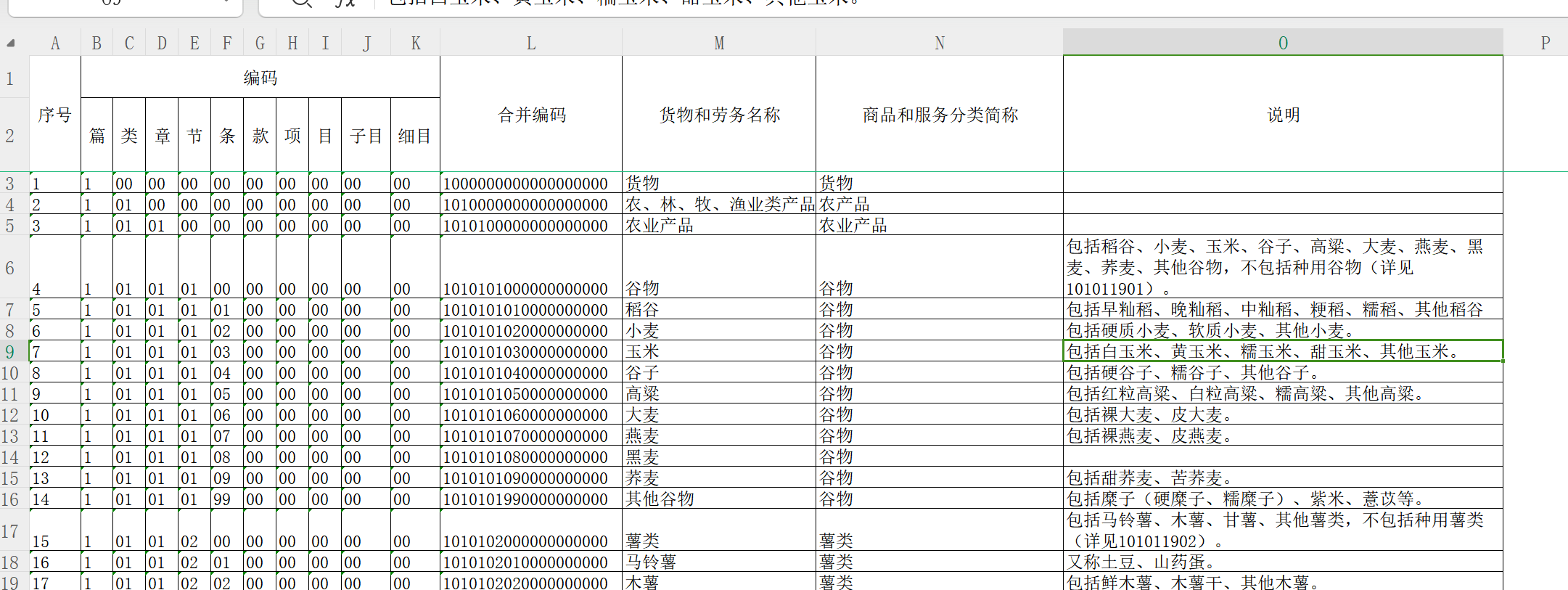The height and width of the screenshot is (590, 1568).
Task: Select the 商品和服务分类简称 header cell
Action: pos(939,115)
